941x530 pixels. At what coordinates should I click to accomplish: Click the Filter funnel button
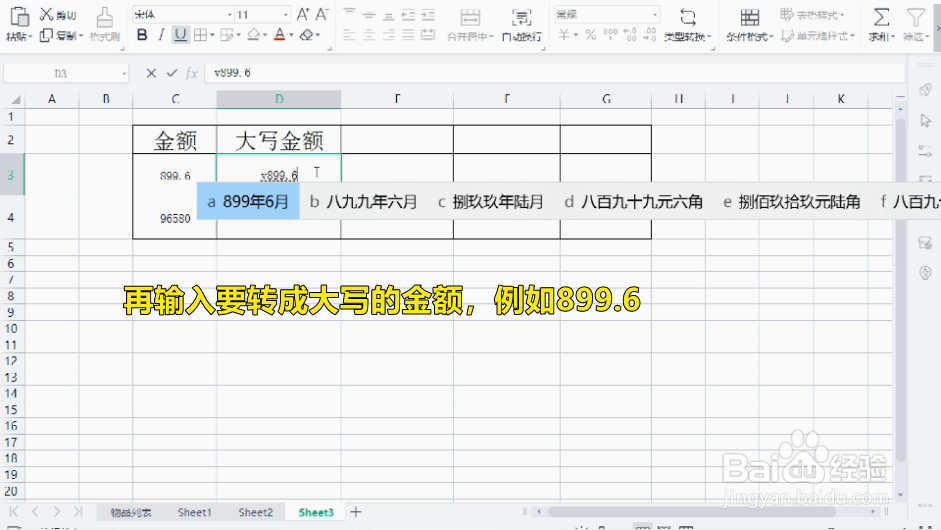pyautogui.click(x=916, y=25)
